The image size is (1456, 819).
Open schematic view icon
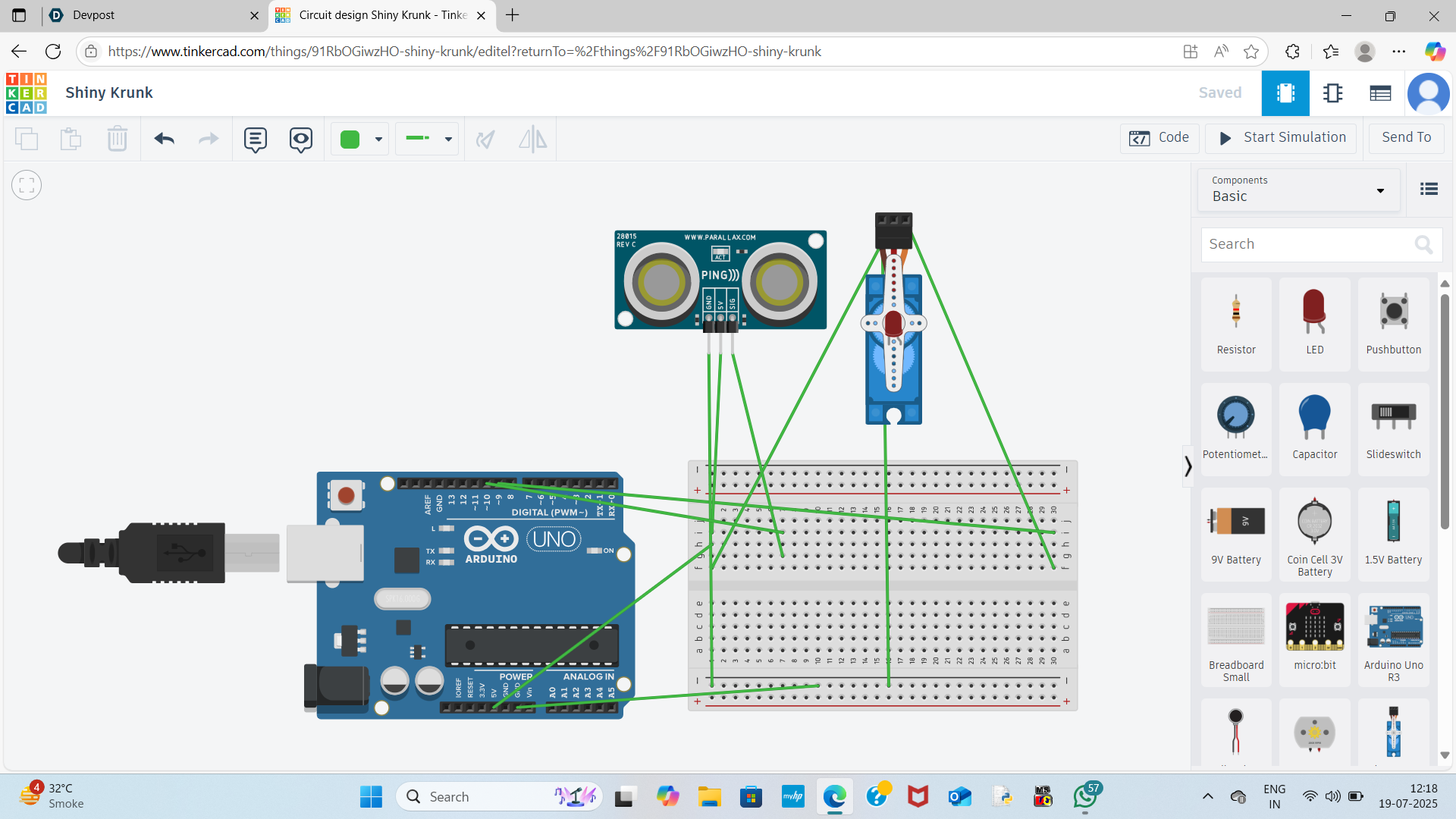click(x=1332, y=93)
